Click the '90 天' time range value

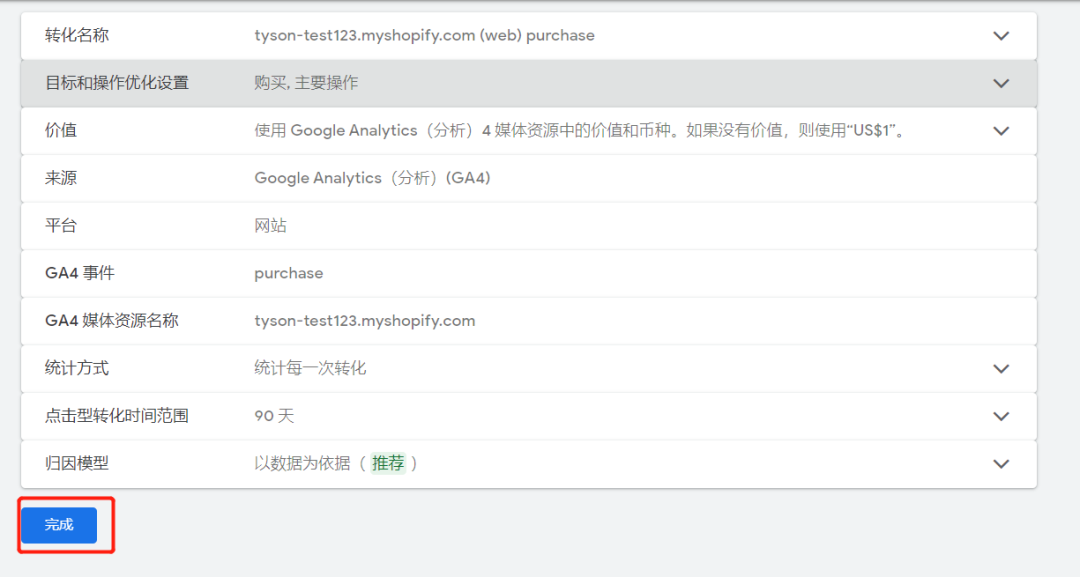click(274, 416)
